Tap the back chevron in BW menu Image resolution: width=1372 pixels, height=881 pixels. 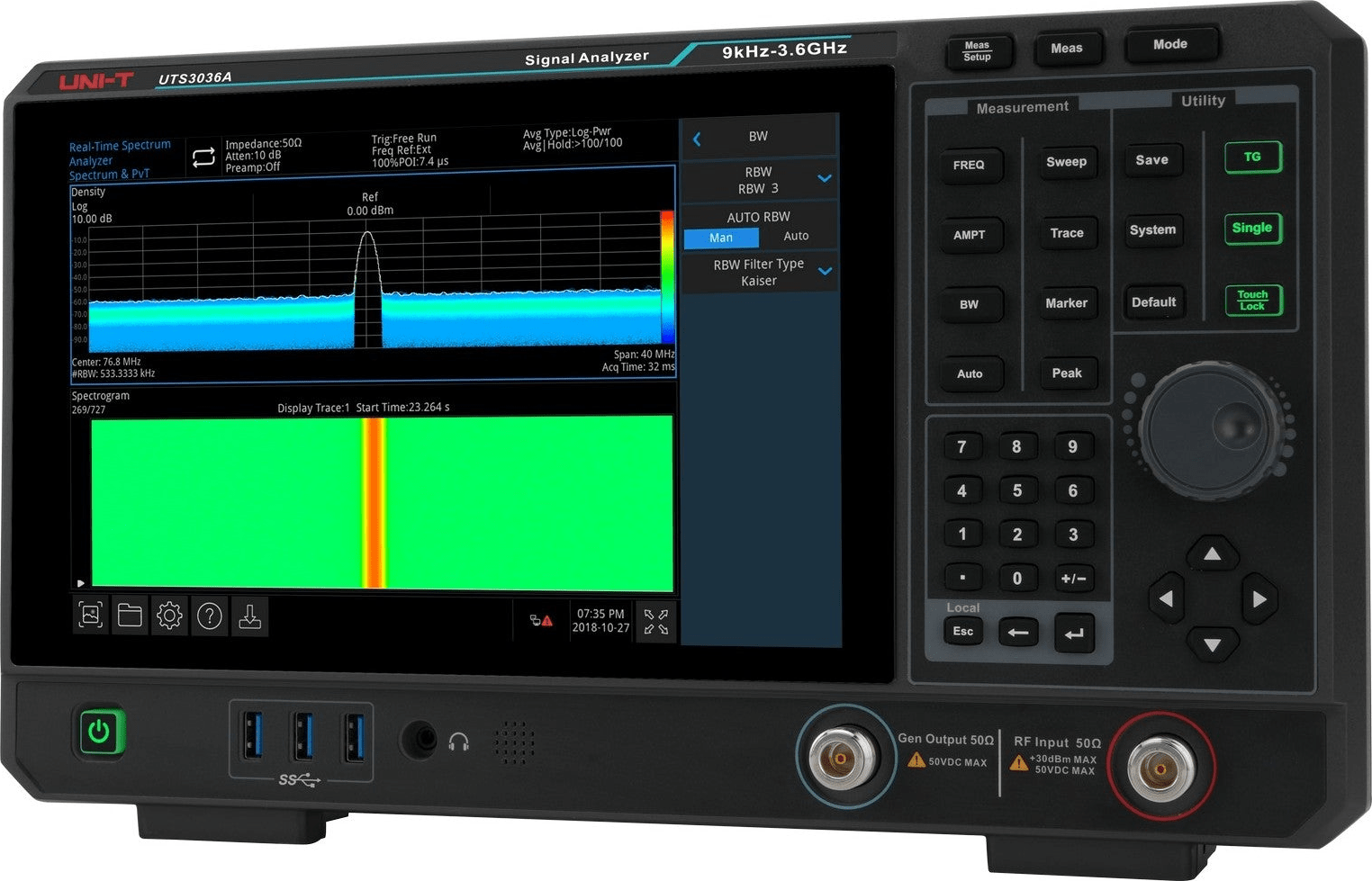697,139
